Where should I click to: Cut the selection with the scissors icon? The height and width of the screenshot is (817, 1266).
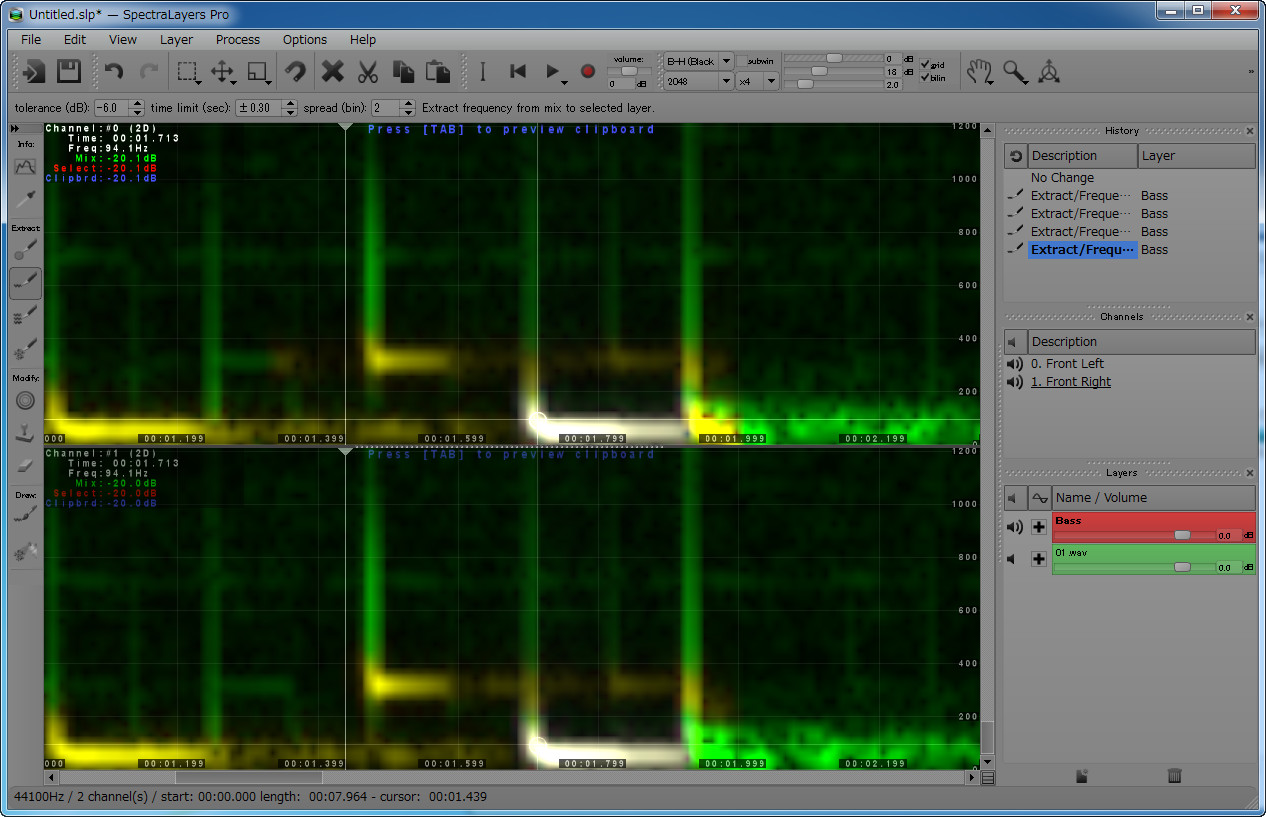tap(367, 71)
